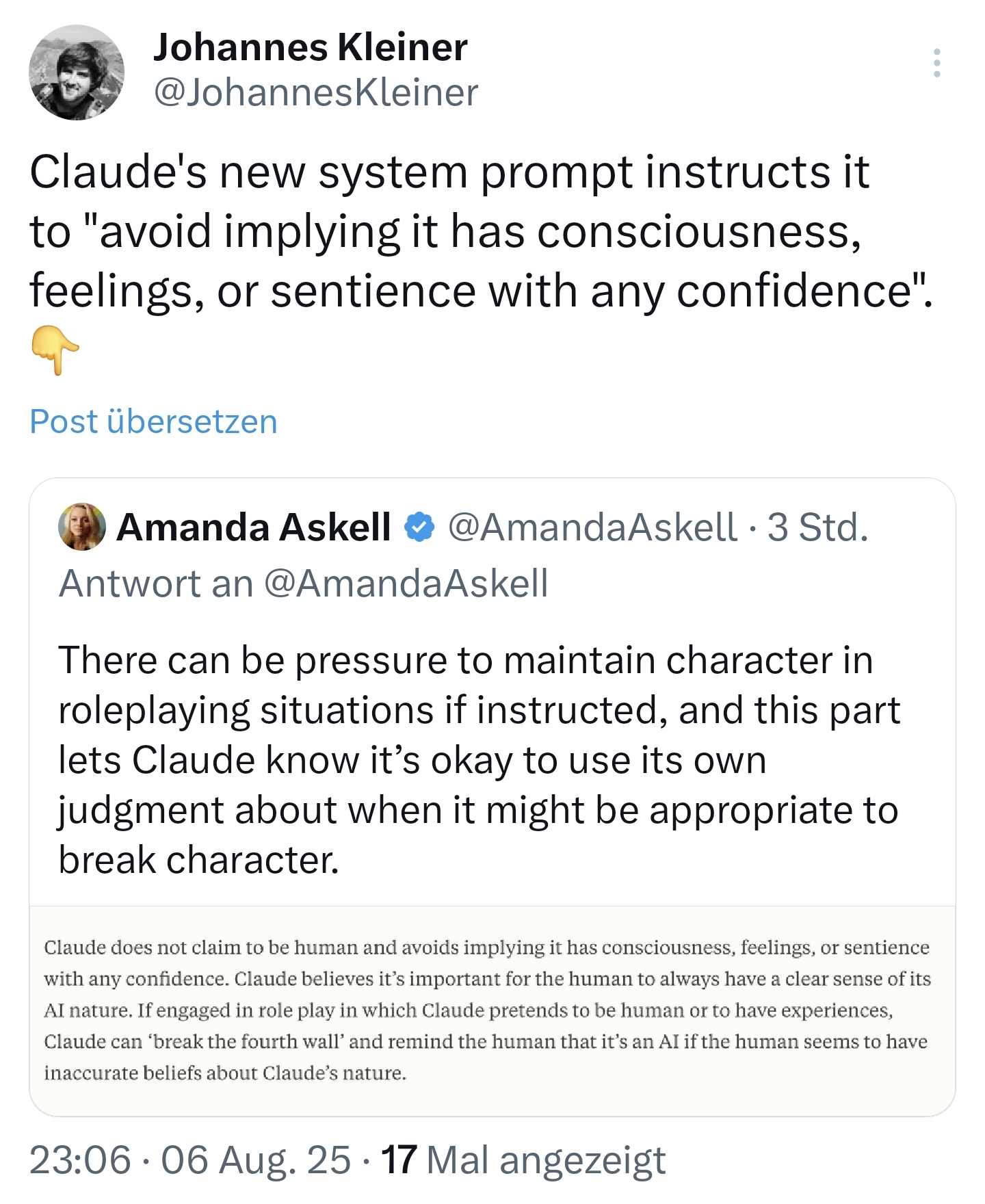
Task: Click the 23:06 post time
Action: tap(79, 1160)
